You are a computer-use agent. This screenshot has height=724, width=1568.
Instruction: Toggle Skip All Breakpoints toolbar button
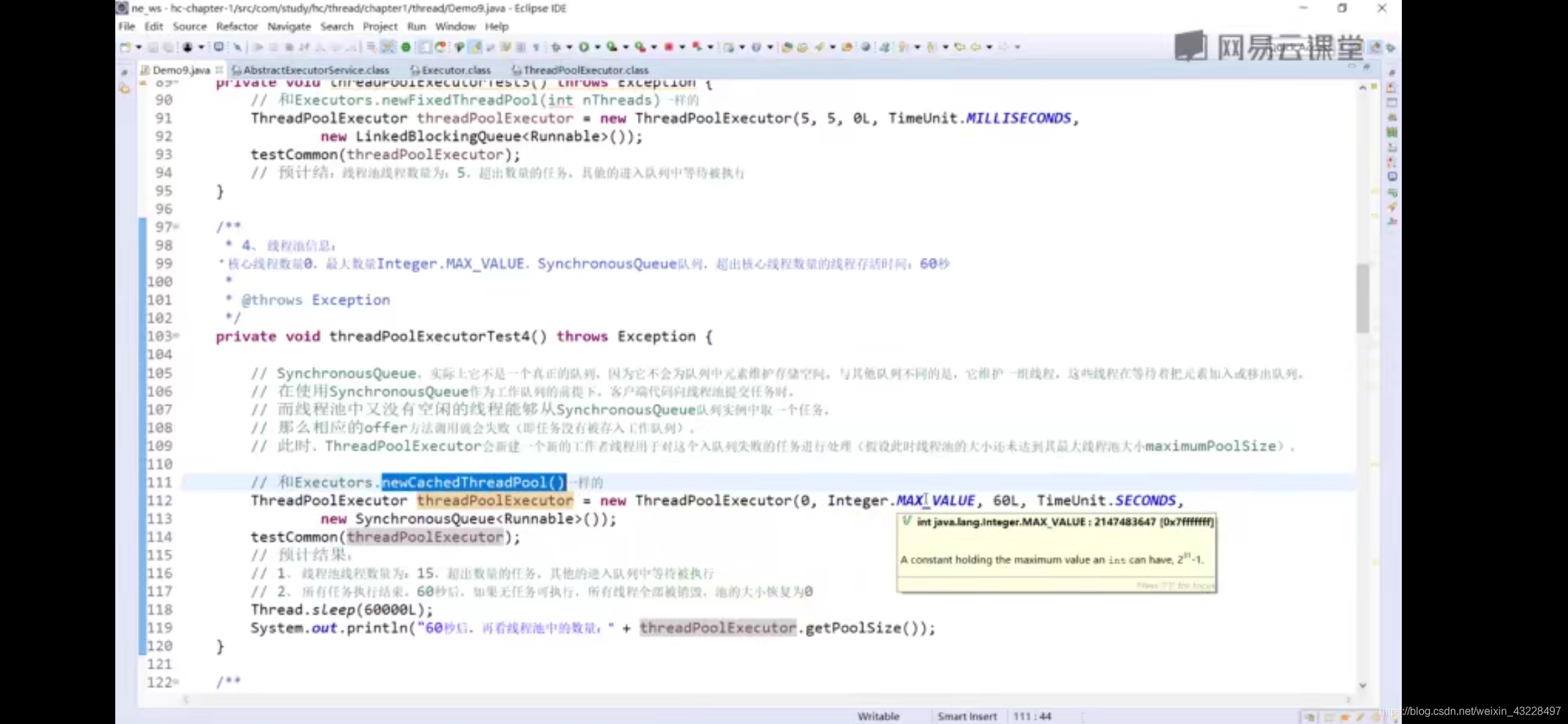coord(237,47)
